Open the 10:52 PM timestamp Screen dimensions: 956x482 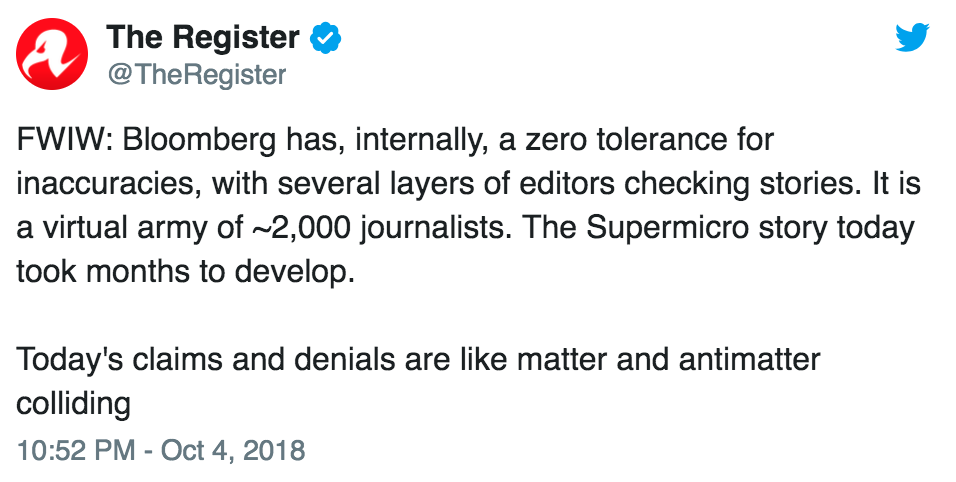(76, 450)
